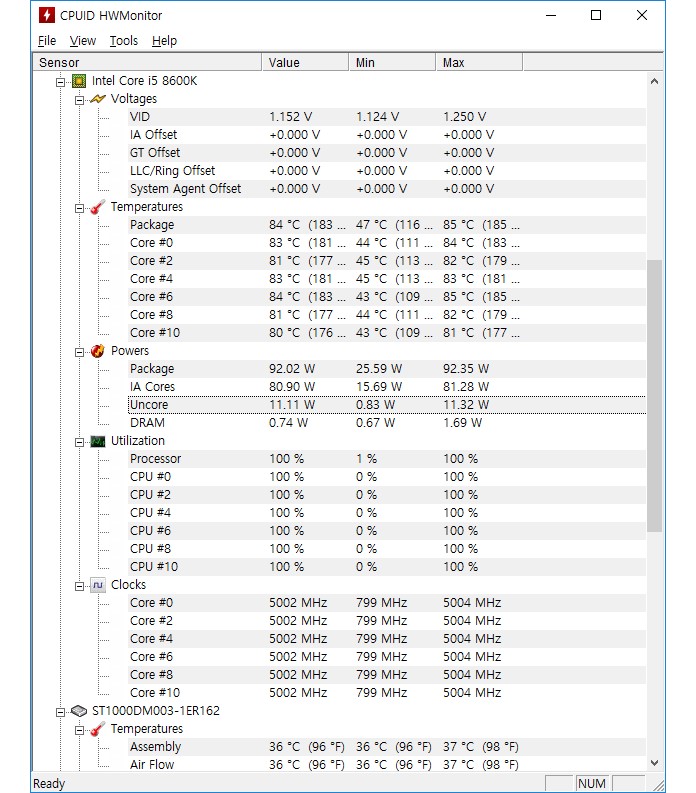Click the Max column header
The height and width of the screenshot is (793, 696).
point(479,63)
